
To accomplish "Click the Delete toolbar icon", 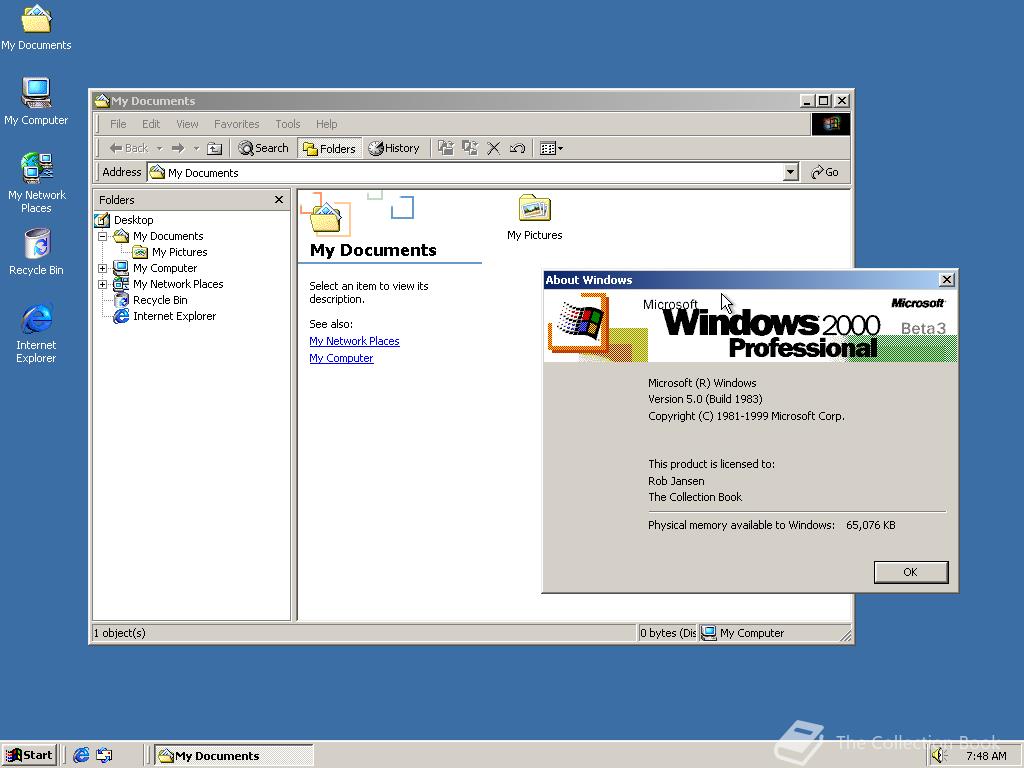I will click(494, 148).
